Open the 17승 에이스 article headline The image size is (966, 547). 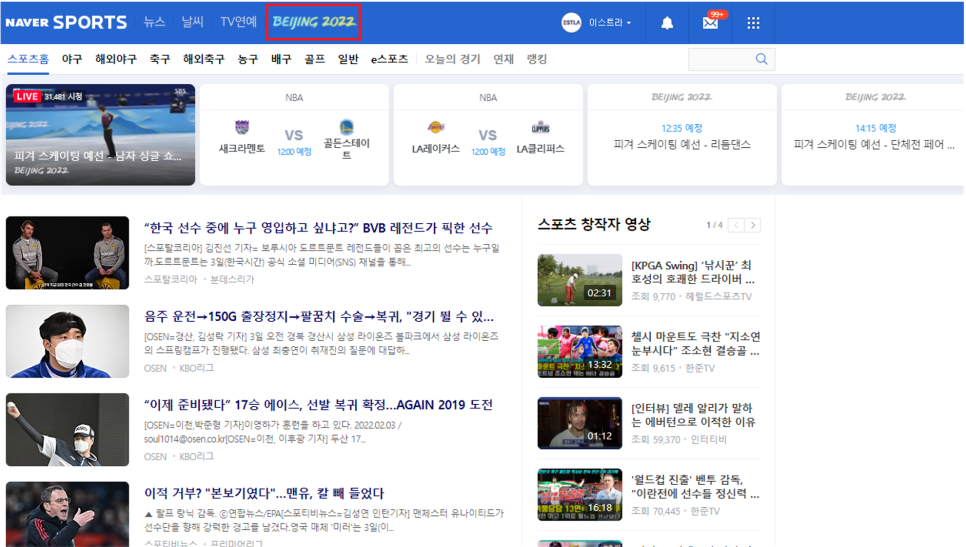point(319,405)
